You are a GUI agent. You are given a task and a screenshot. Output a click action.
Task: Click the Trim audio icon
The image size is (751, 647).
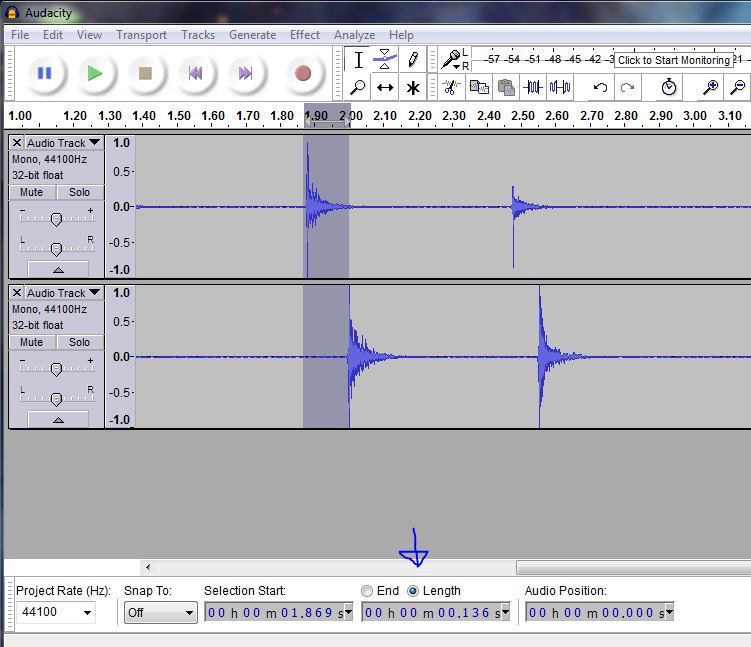pyautogui.click(x=533, y=87)
